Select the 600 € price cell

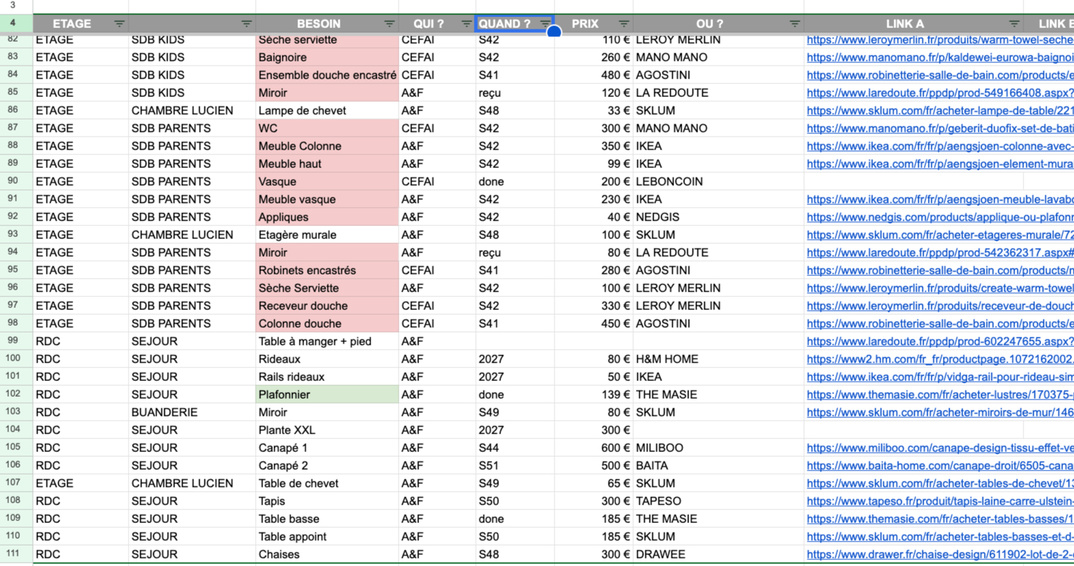click(594, 448)
